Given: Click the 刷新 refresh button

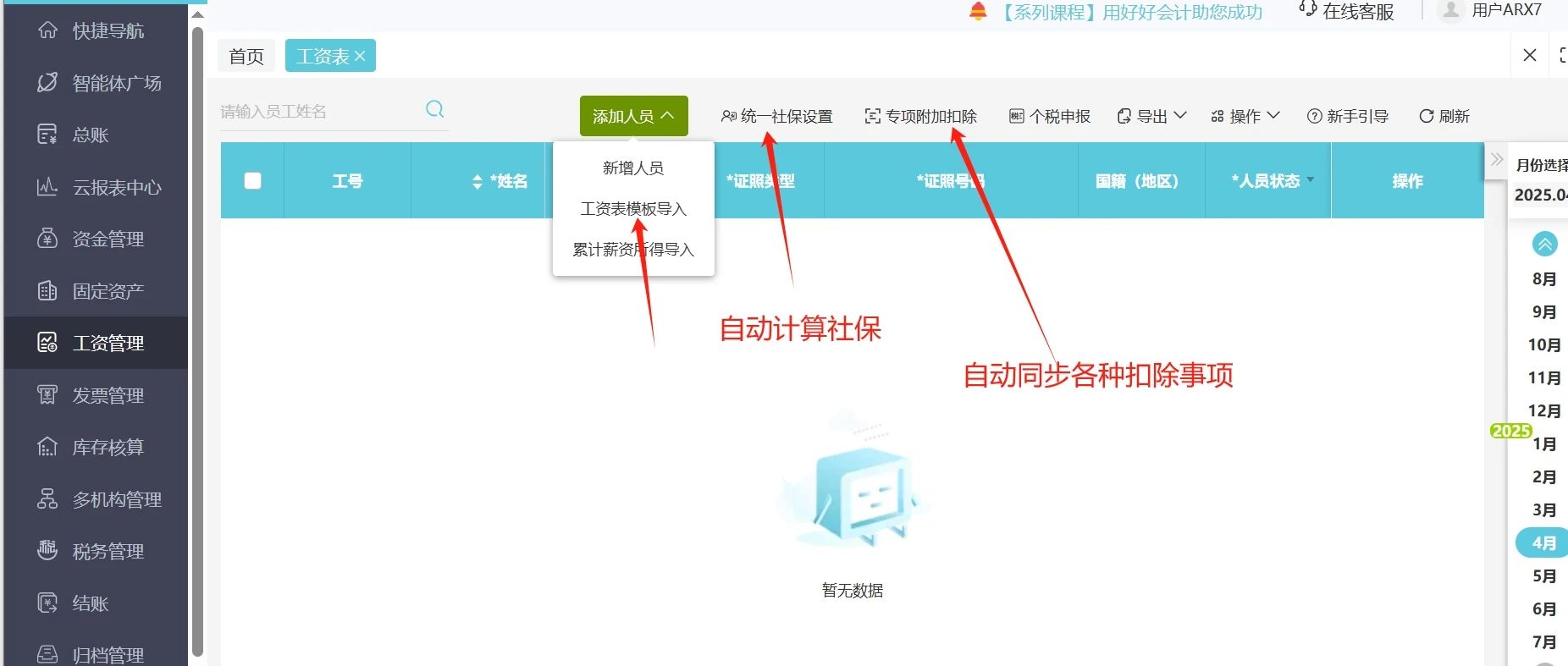Looking at the screenshot, I should coord(1444,116).
